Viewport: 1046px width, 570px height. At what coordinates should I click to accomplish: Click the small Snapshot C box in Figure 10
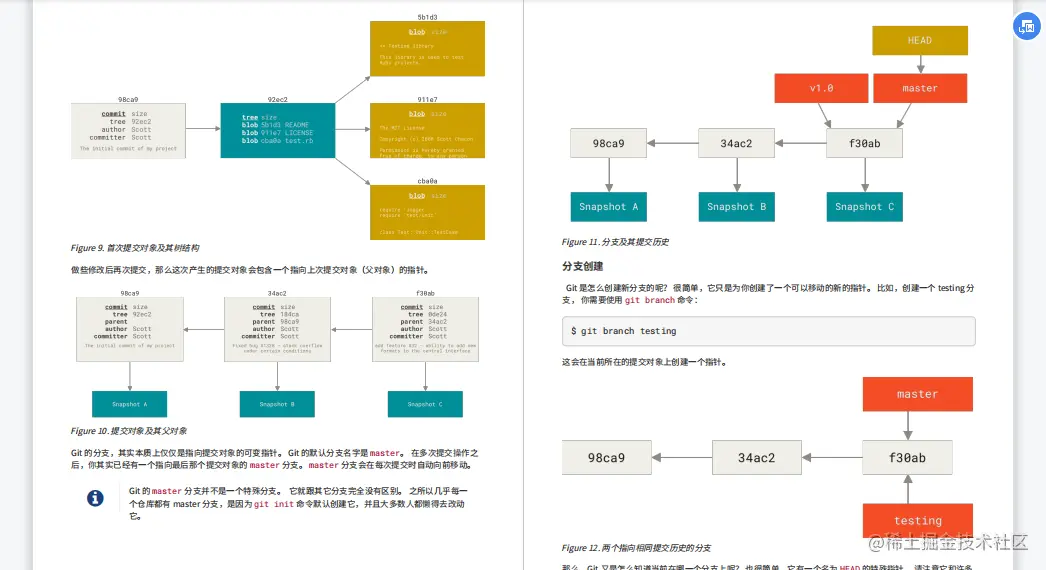click(x=425, y=404)
